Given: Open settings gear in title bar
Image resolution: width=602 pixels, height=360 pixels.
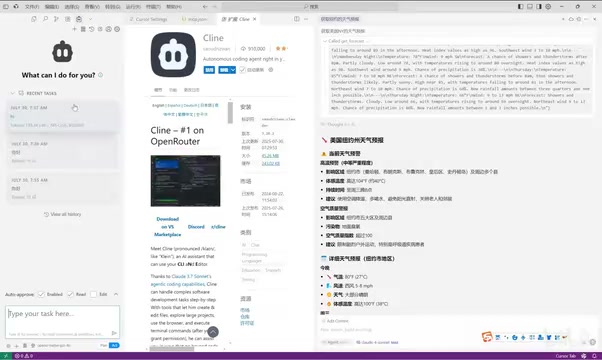Looking at the screenshot, I should coord(548,7).
